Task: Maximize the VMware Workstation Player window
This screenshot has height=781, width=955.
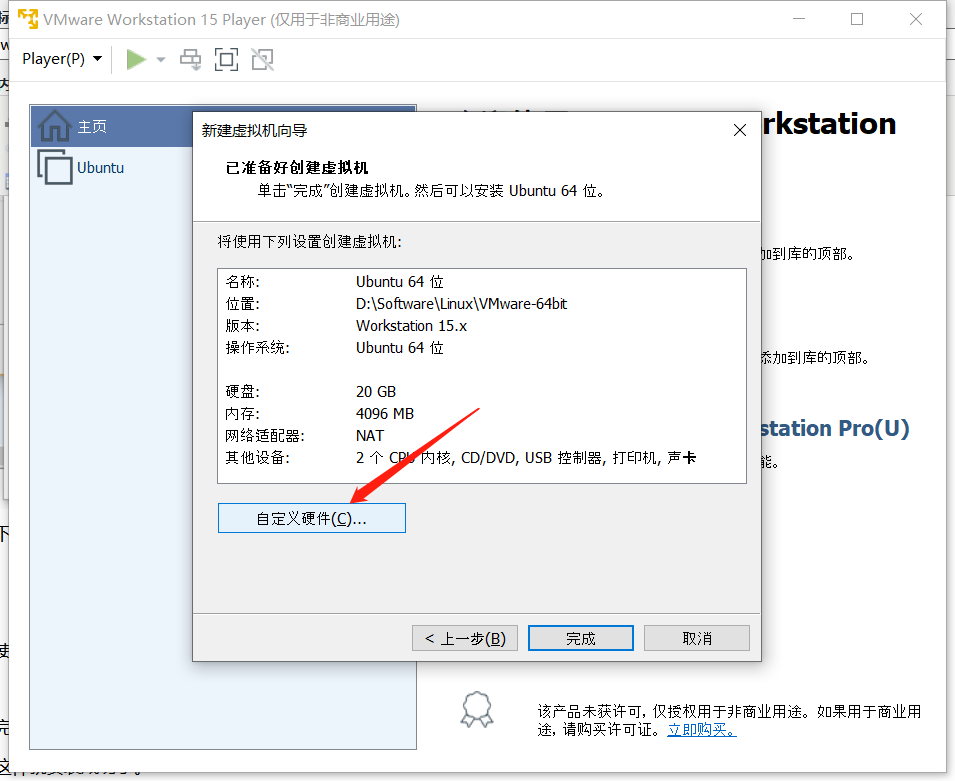Action: coord(857,19)
